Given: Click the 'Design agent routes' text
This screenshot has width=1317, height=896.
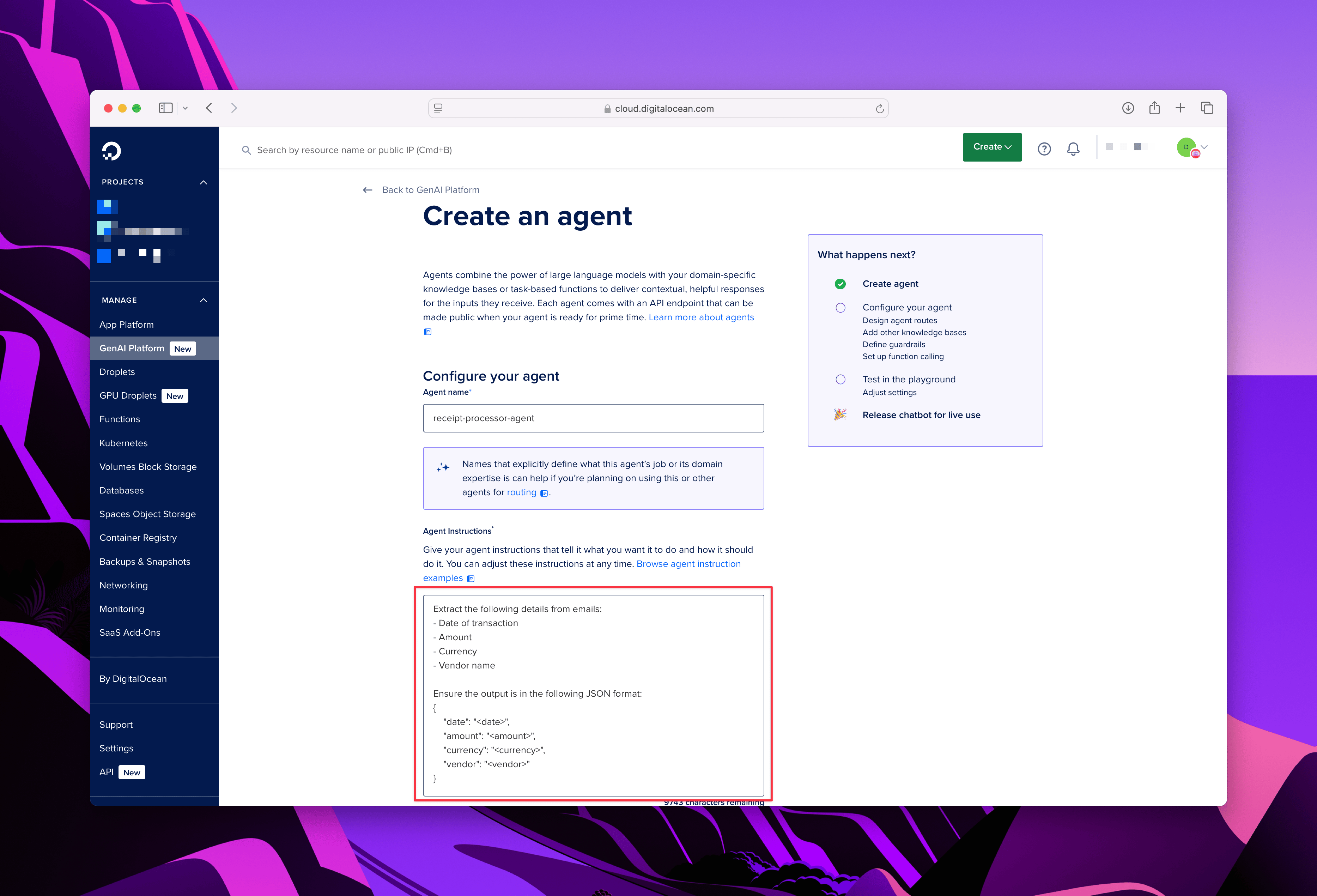Looking at the screenshot, I should pos(899,321).
